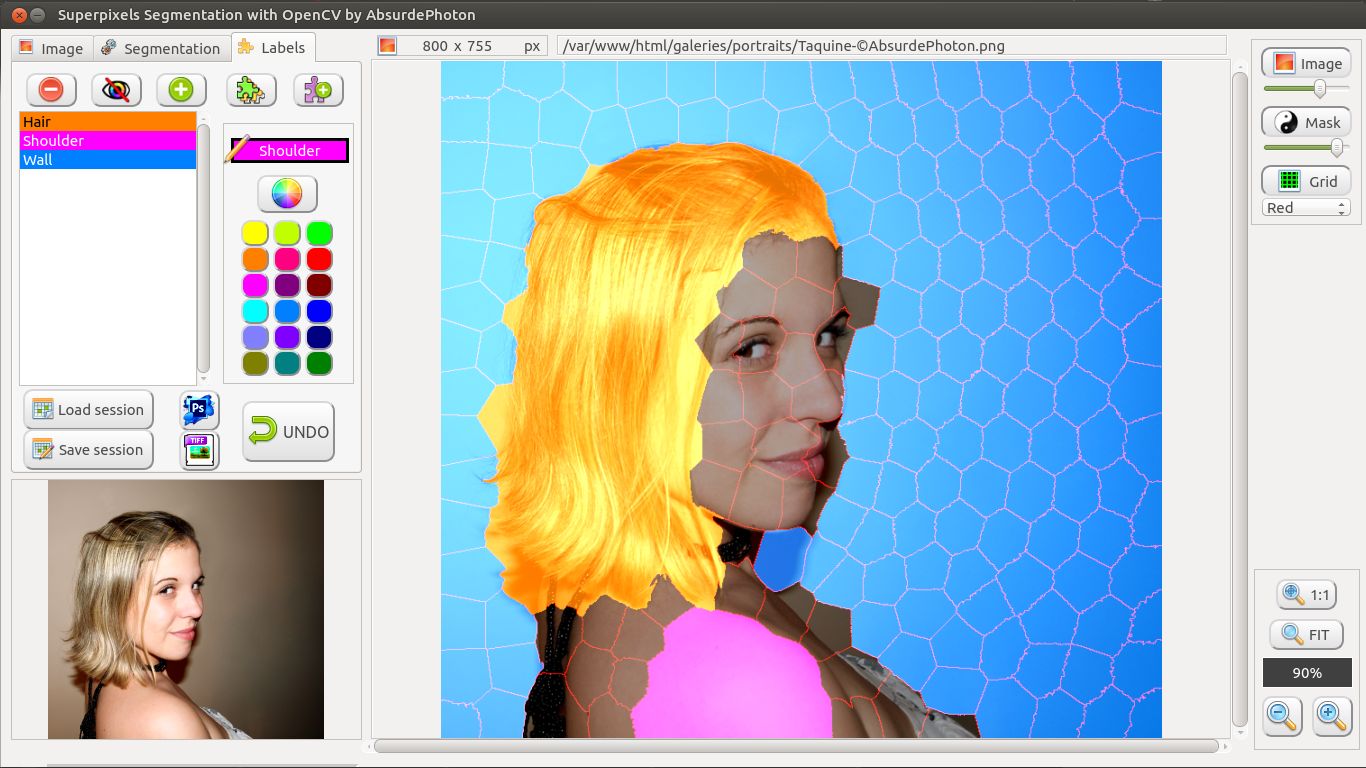Toggle the Grid overlay button
Screen dimensions: 1366x768
[x=1306, y=181]
